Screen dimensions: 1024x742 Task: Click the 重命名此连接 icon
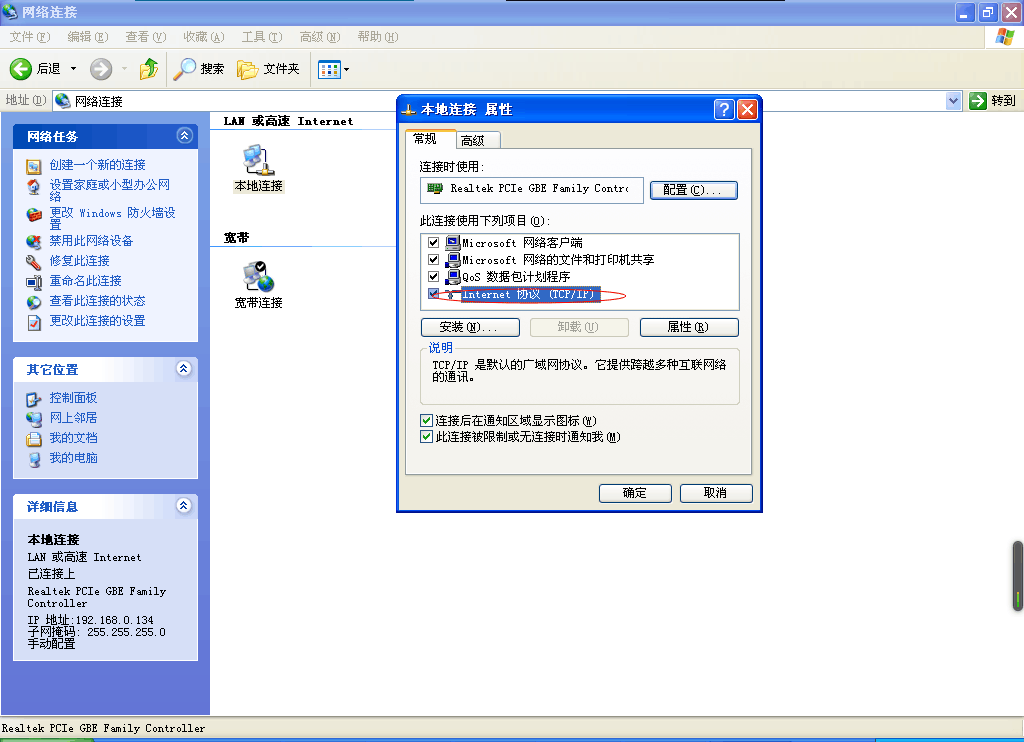[x=33, y=282]
